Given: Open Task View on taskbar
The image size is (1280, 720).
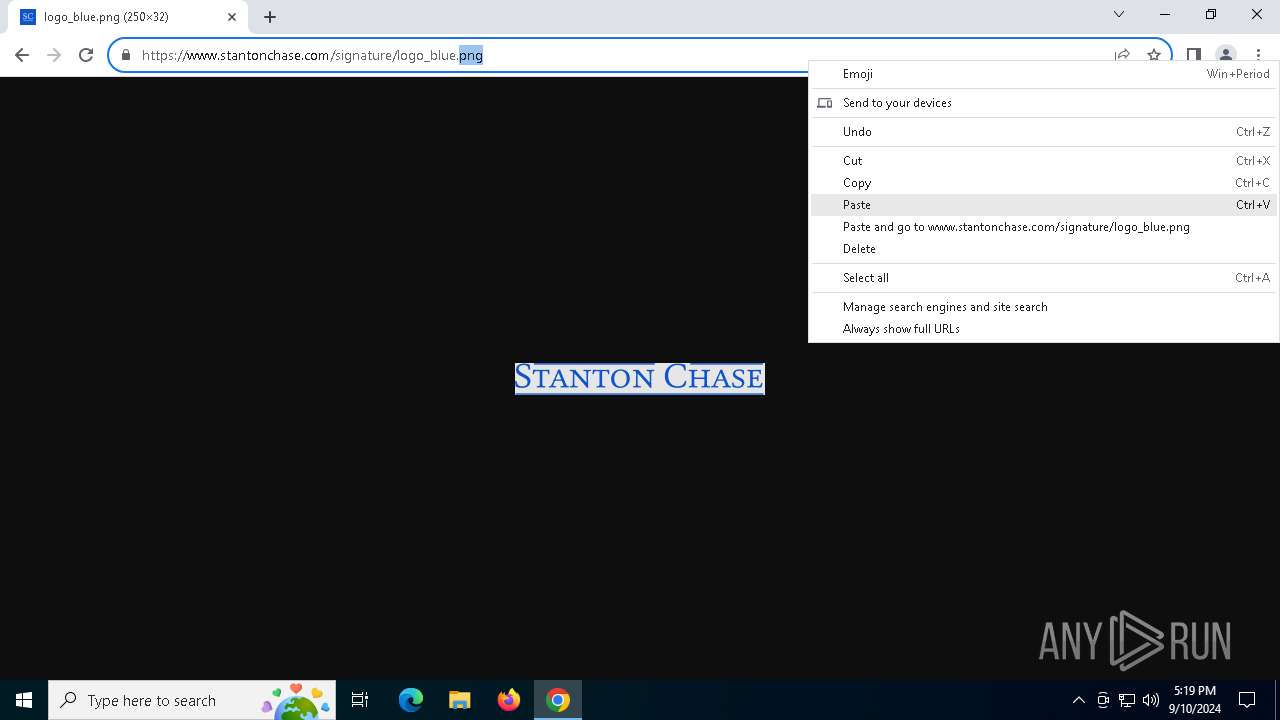Looking at the screenshot, I should click(x=360, y=700).
